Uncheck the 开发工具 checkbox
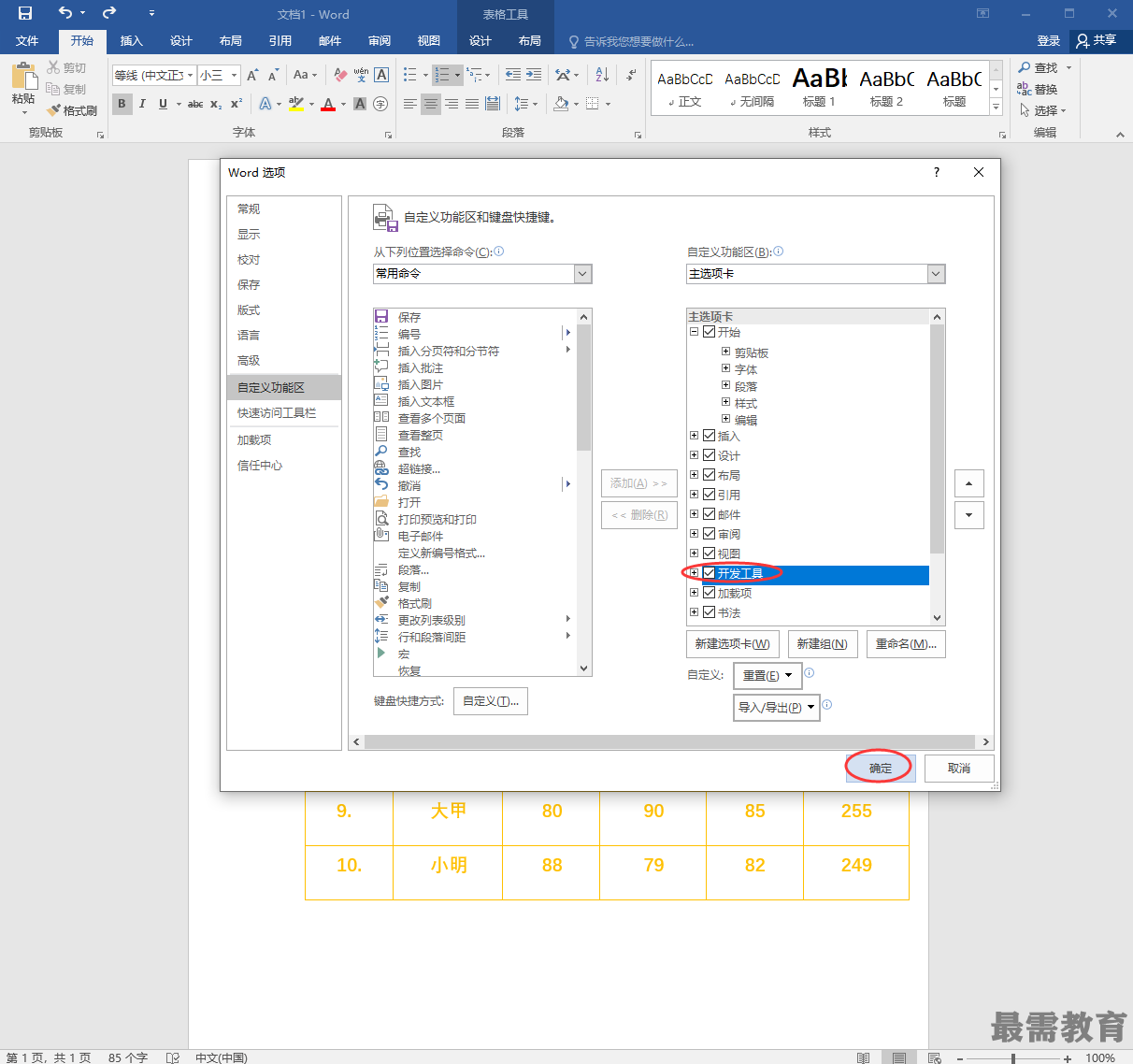This screenshot has height=1064, width=1133. [x=710, y=573]
